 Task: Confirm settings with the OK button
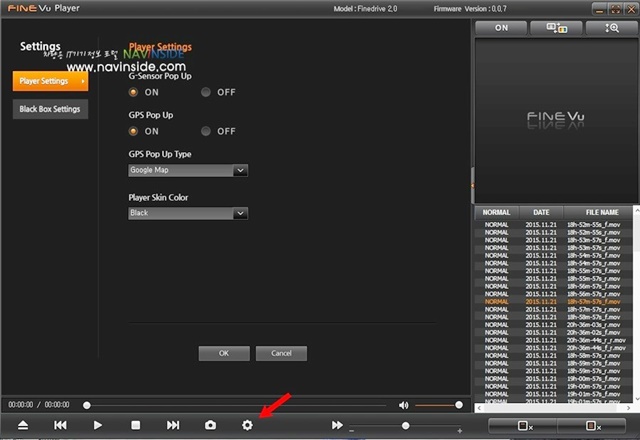(x=224, y=353)
